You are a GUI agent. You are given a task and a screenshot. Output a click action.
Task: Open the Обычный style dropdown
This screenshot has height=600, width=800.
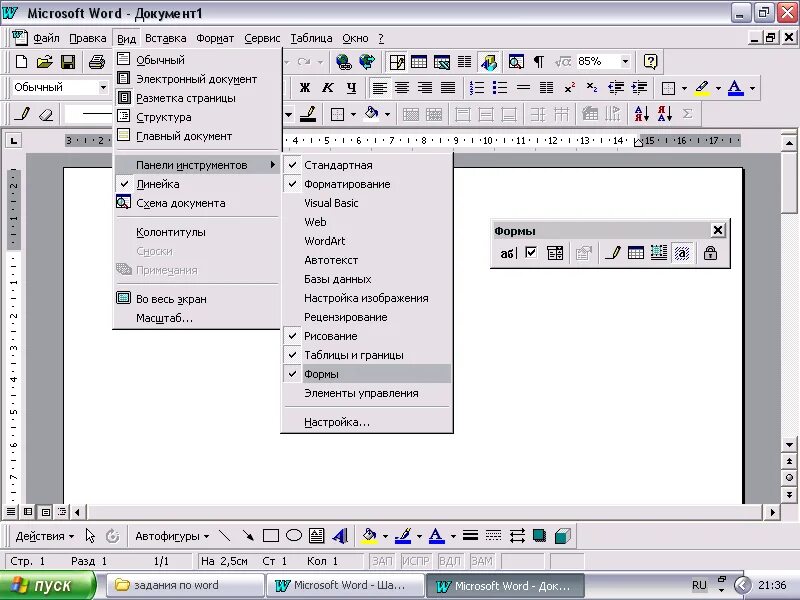point(103,88)
